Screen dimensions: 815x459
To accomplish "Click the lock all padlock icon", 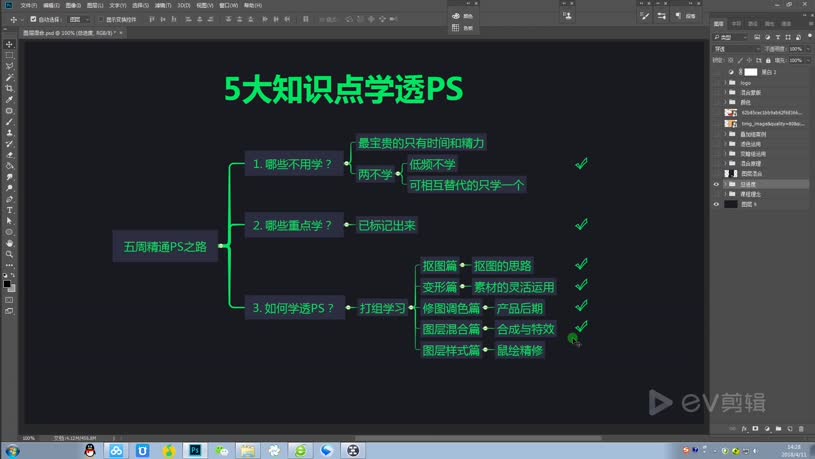I will [x=768, y=60].
